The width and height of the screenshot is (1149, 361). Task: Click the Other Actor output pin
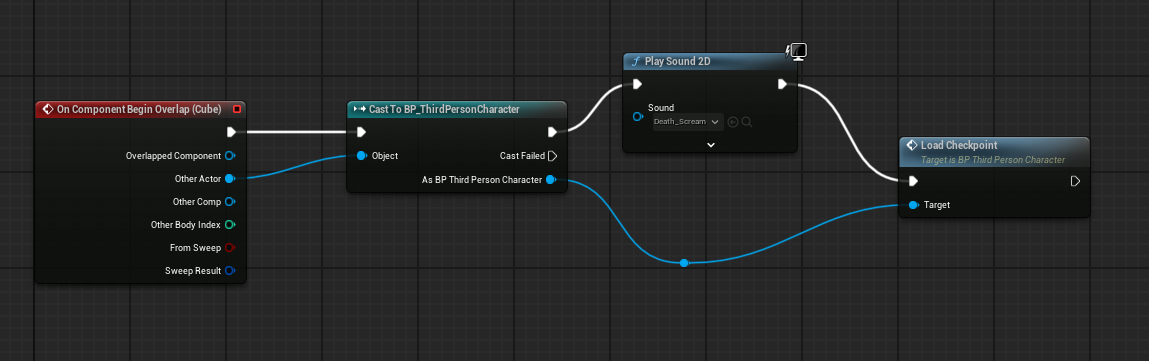pyautogui.click(x=230, y=179)
